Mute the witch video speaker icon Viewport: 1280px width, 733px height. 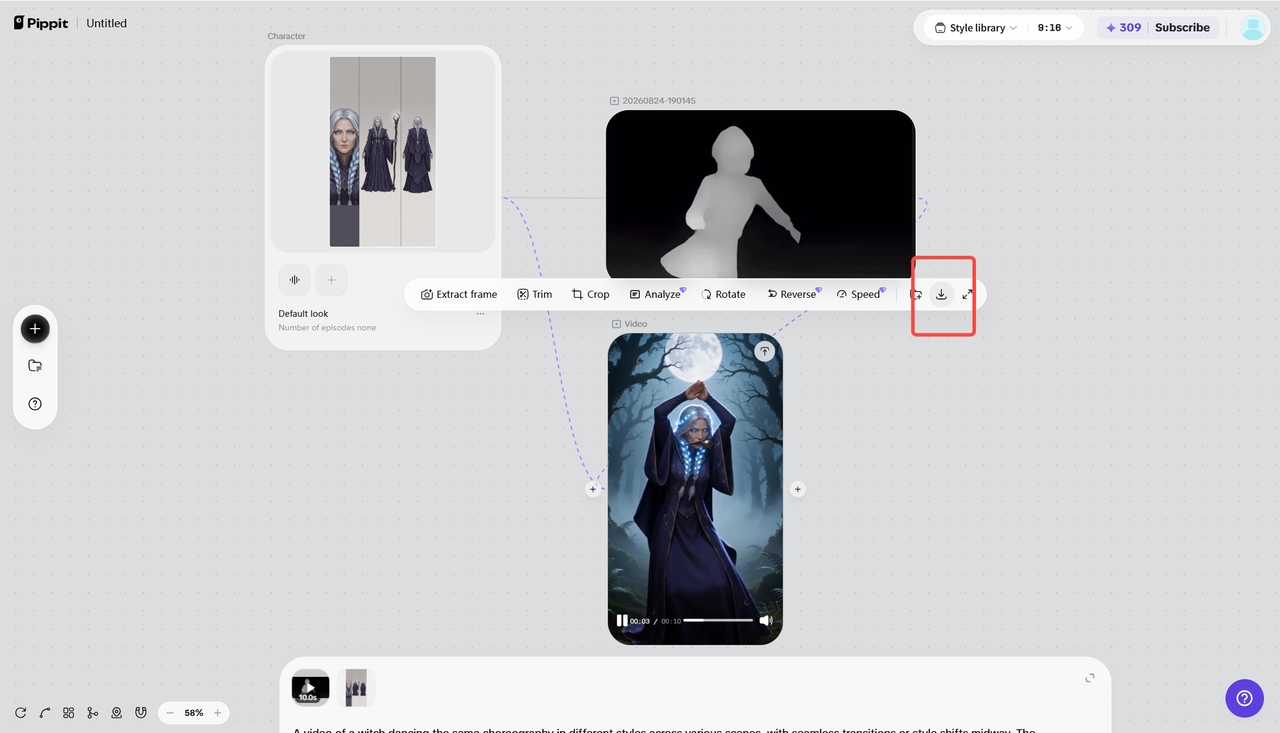[x=765, y=621]
